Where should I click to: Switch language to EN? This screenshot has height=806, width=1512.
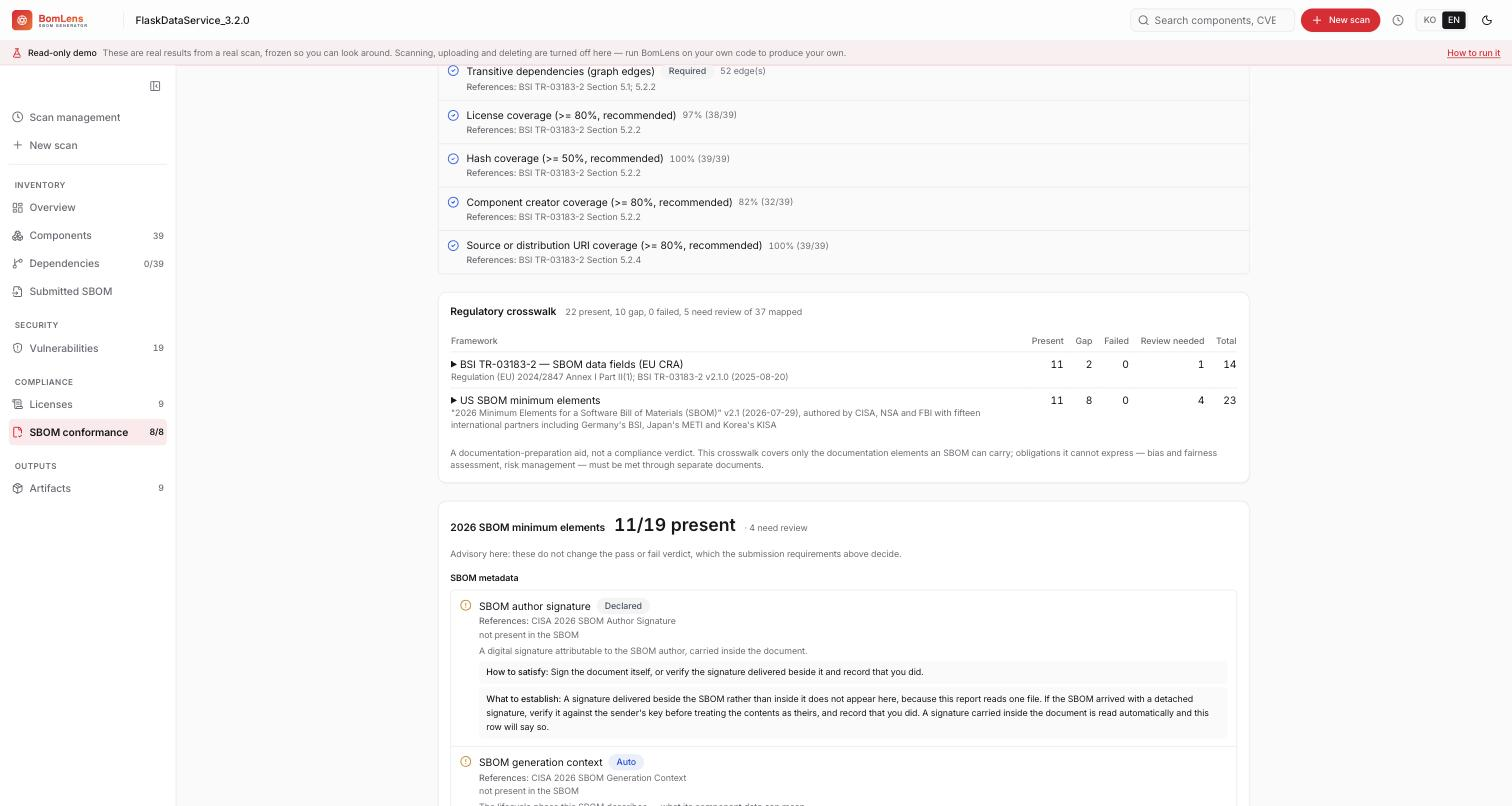click(1454, 20)
